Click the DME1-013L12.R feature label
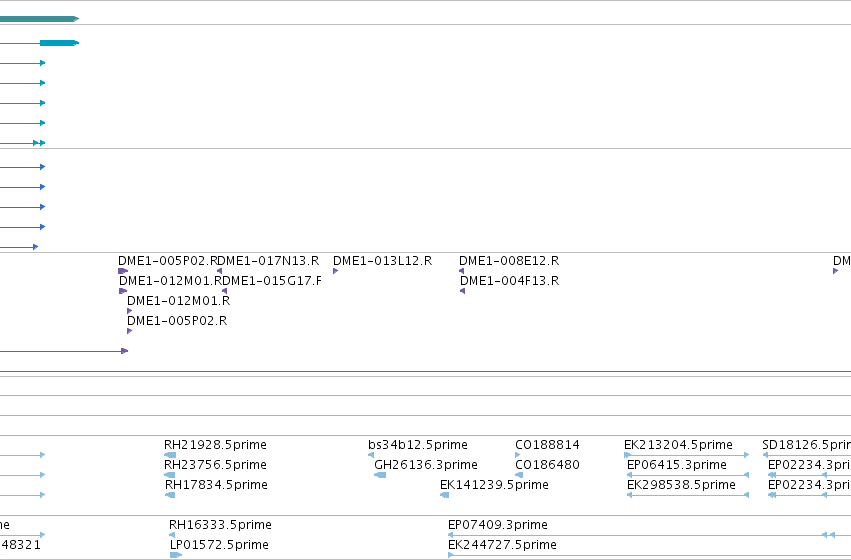 [x=383, y=261]
